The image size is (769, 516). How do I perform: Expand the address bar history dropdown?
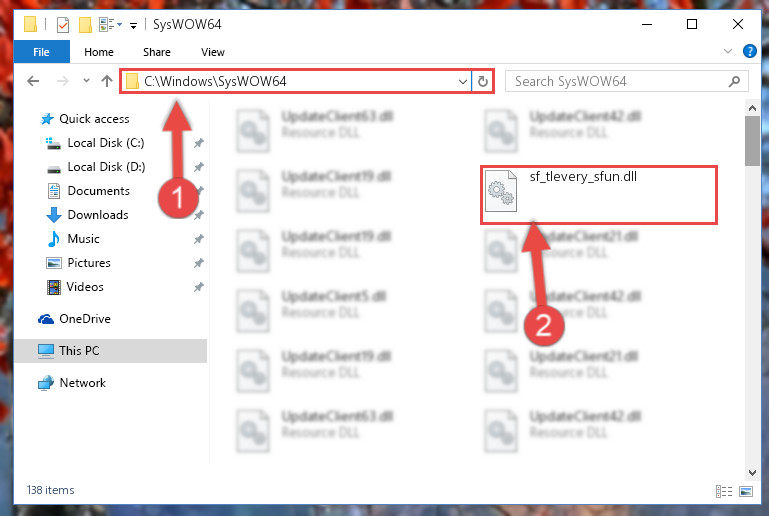click(x=462, y=81)
